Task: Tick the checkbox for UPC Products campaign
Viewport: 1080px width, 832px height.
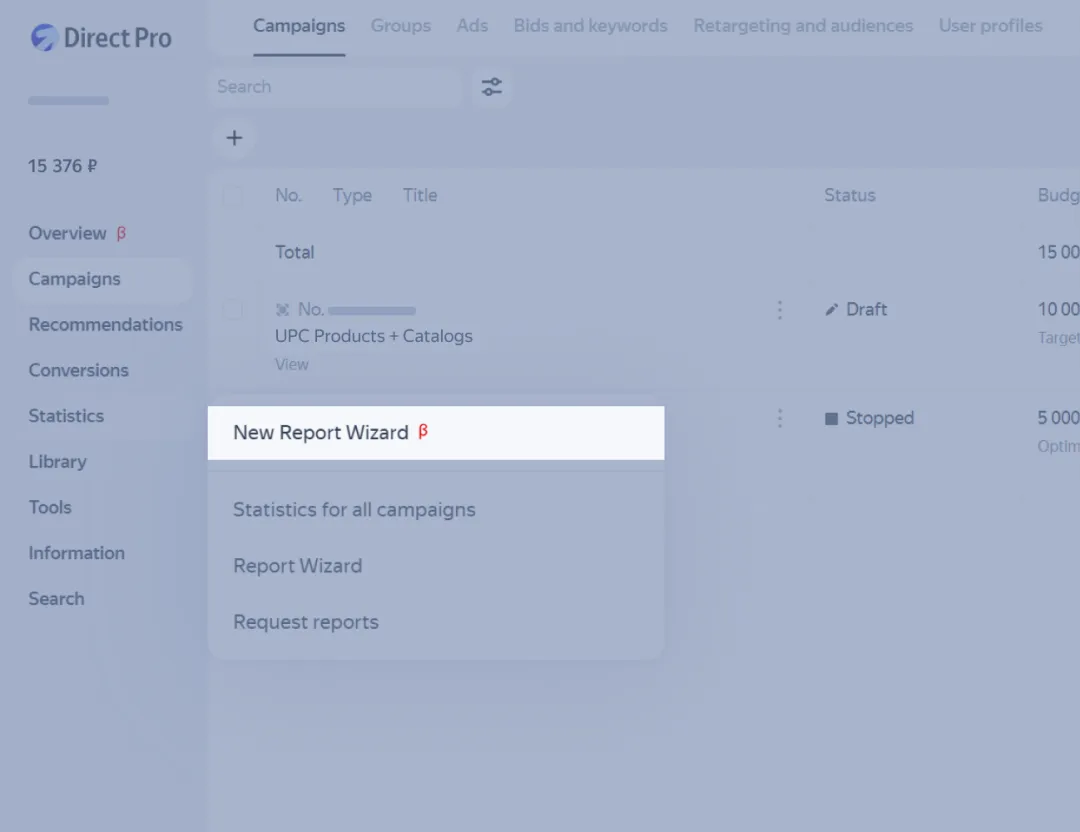Action: click(233, 310)
